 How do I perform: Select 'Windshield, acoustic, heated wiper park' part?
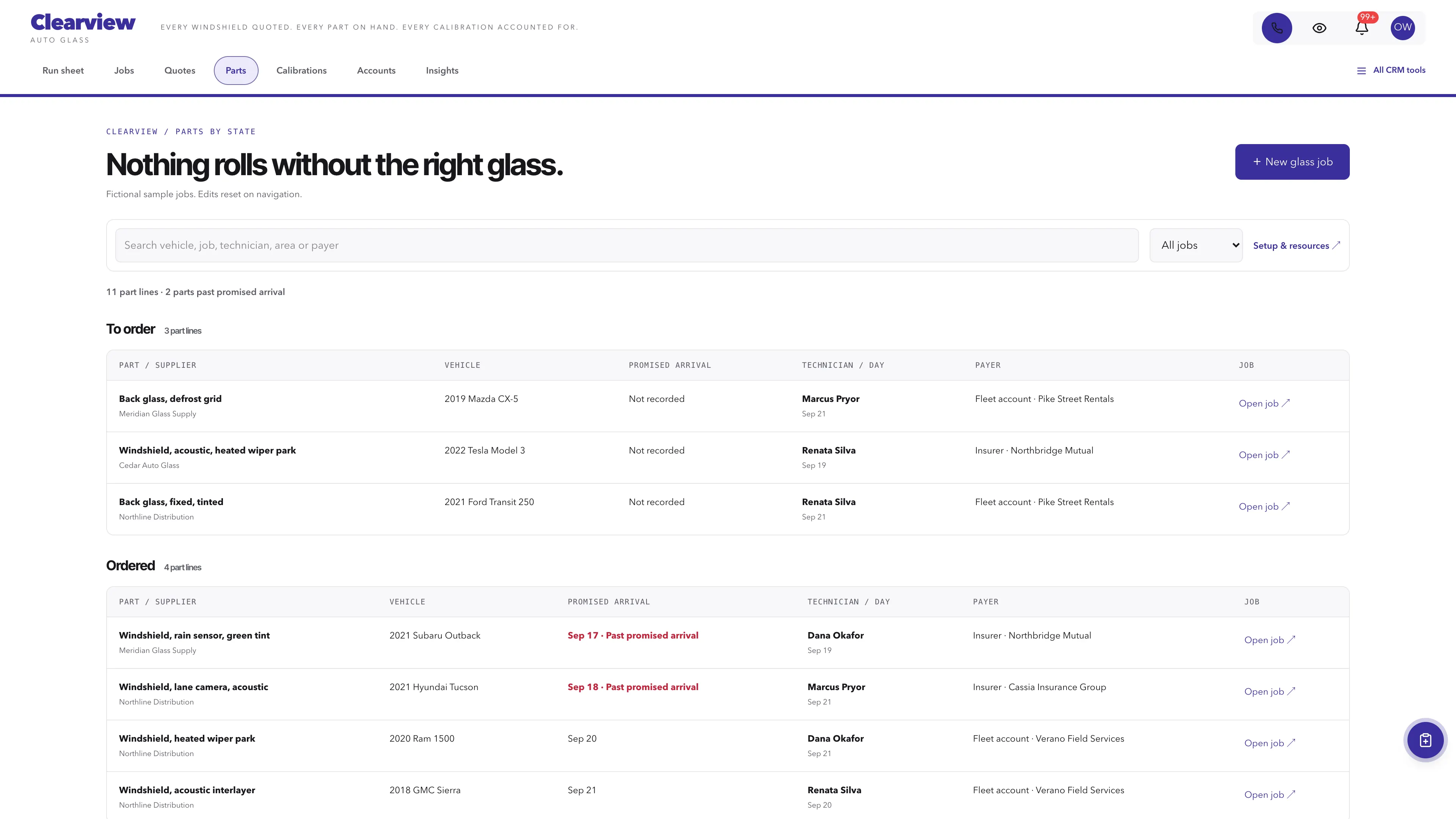pos(207,450)
